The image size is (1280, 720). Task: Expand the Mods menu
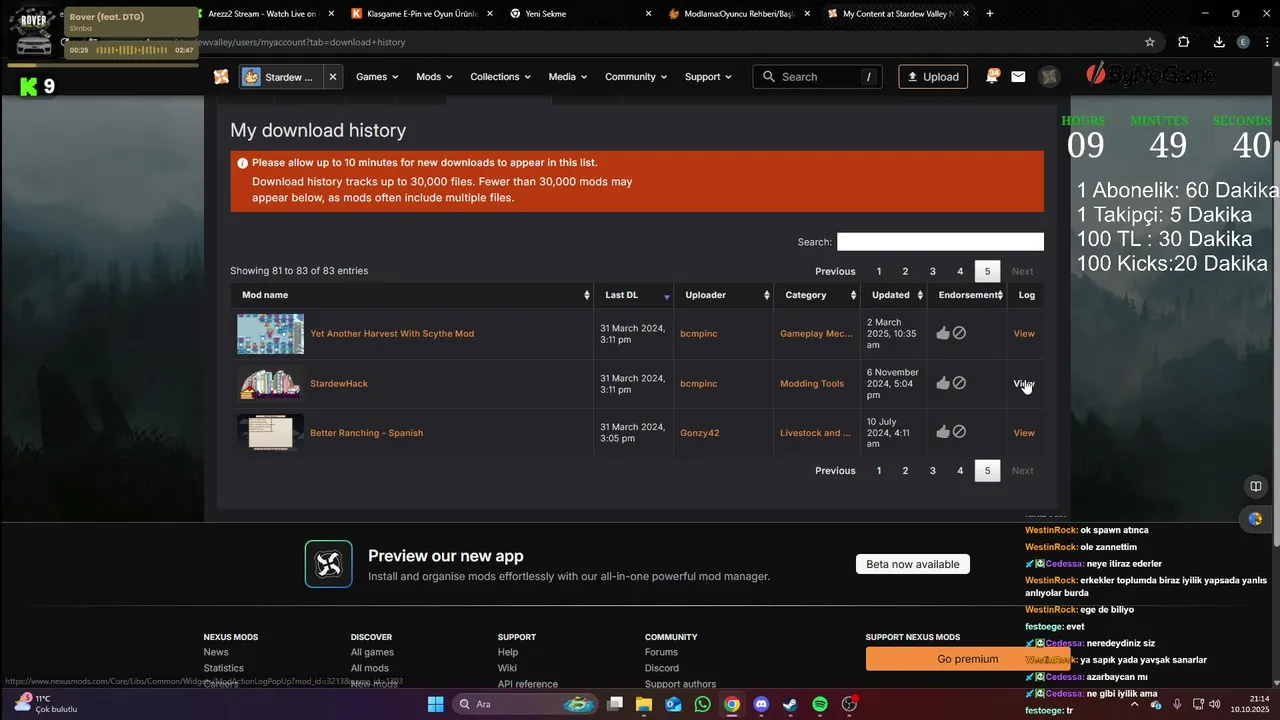click(x=434, y=77)
